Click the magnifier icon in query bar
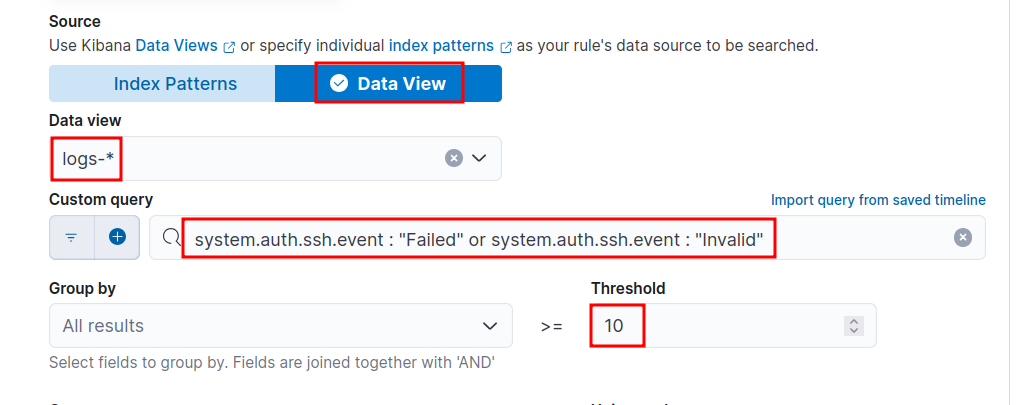 click(170, 238)
